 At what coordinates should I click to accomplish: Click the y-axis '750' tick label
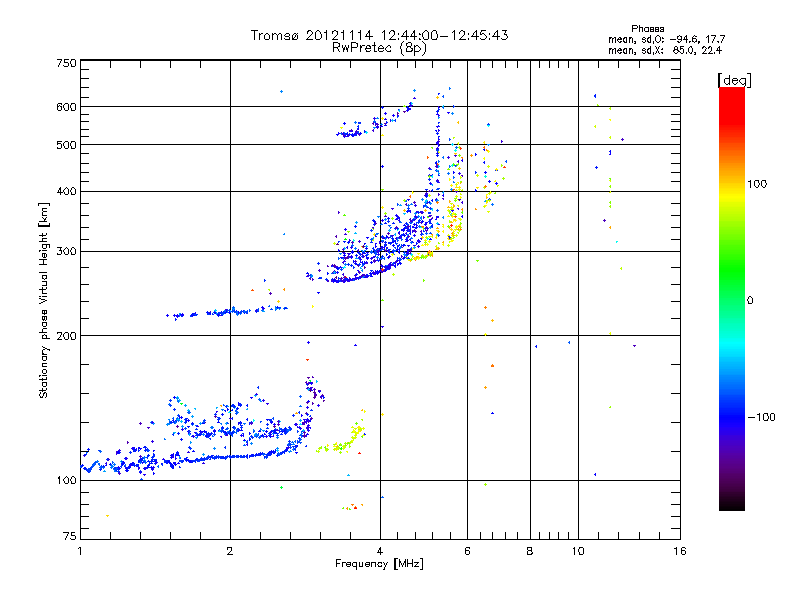point(66,63)
